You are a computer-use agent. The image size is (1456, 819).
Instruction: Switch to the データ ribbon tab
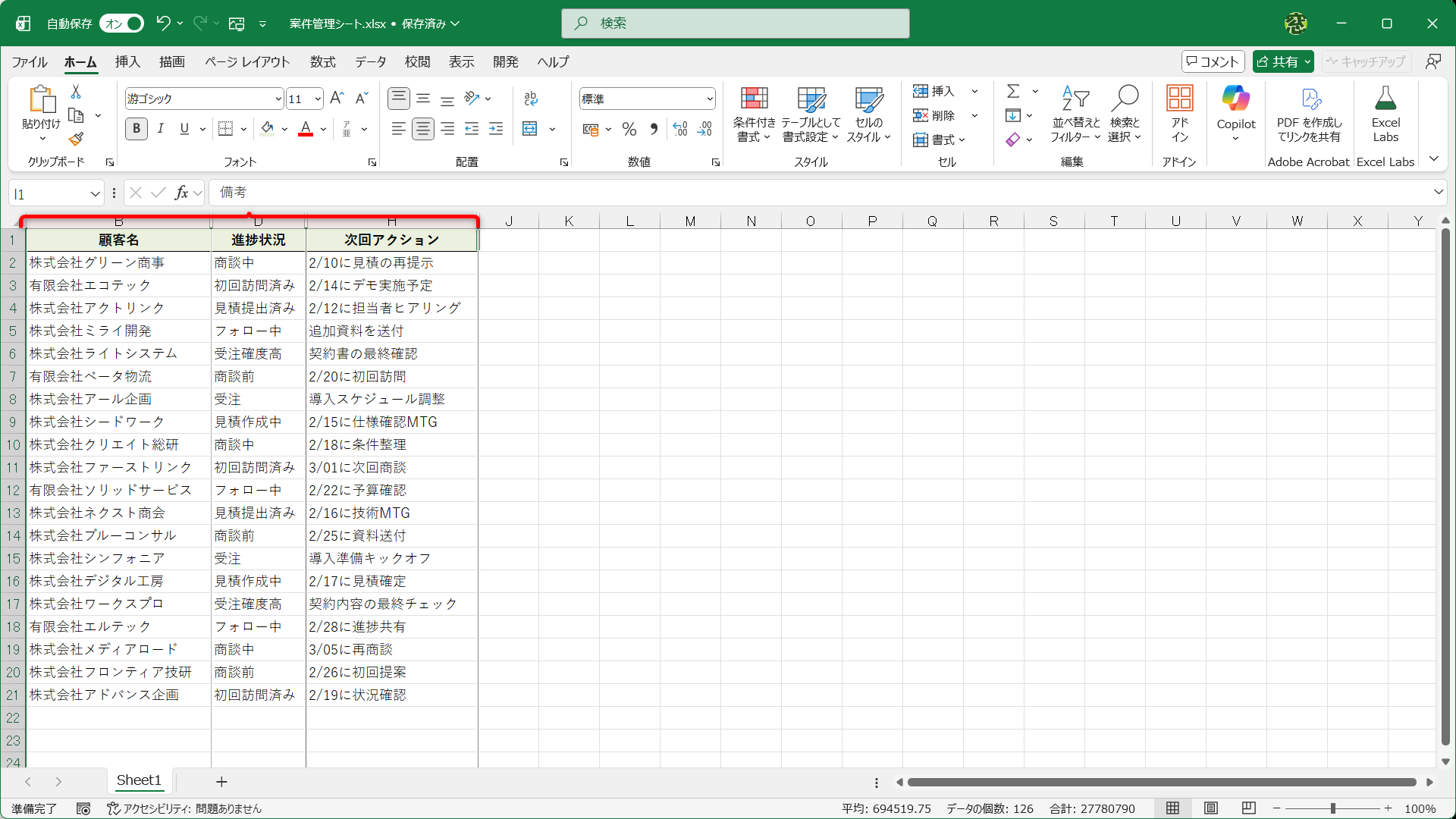pyautogui.click(x=370, y=62)
